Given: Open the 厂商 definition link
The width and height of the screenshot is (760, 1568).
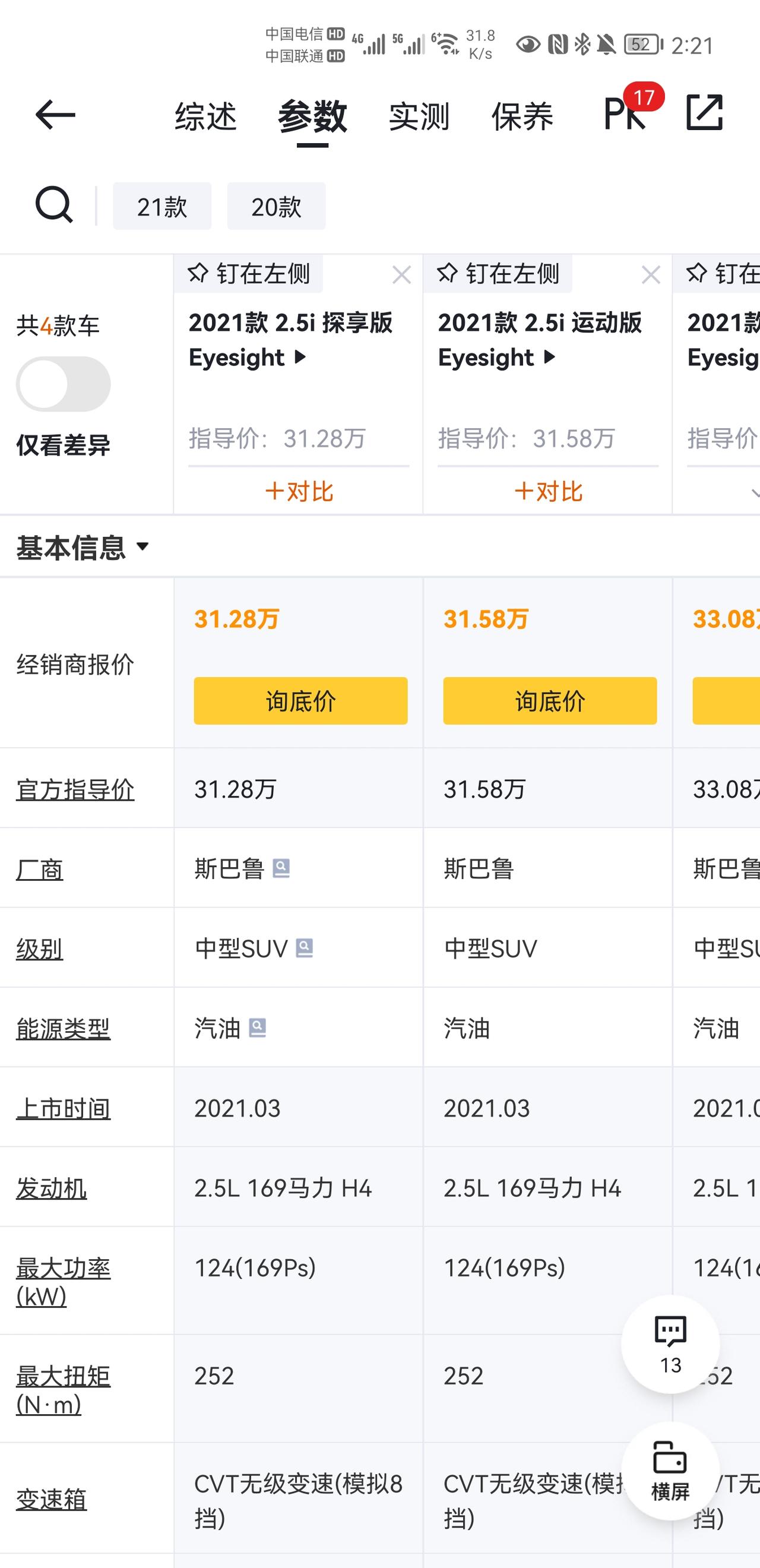Looking at the screenshot, I should (x=40, y=869).
